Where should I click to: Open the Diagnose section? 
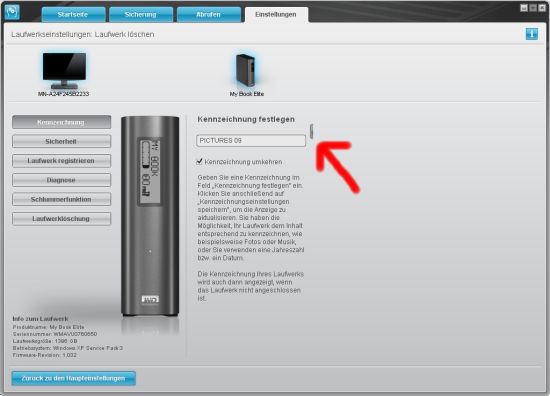[61, 180]
